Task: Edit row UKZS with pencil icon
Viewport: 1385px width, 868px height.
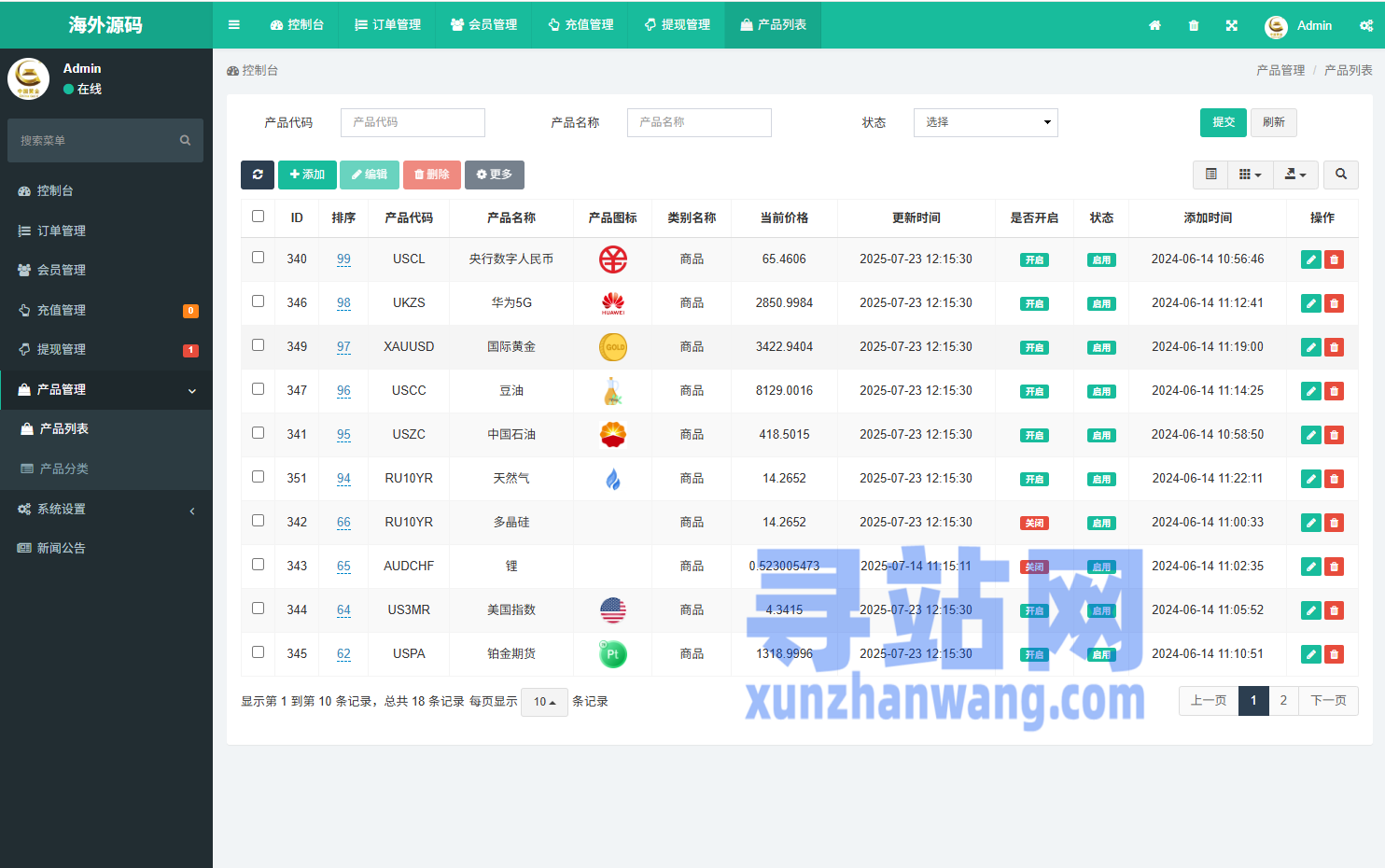Action: (1310, 303)
